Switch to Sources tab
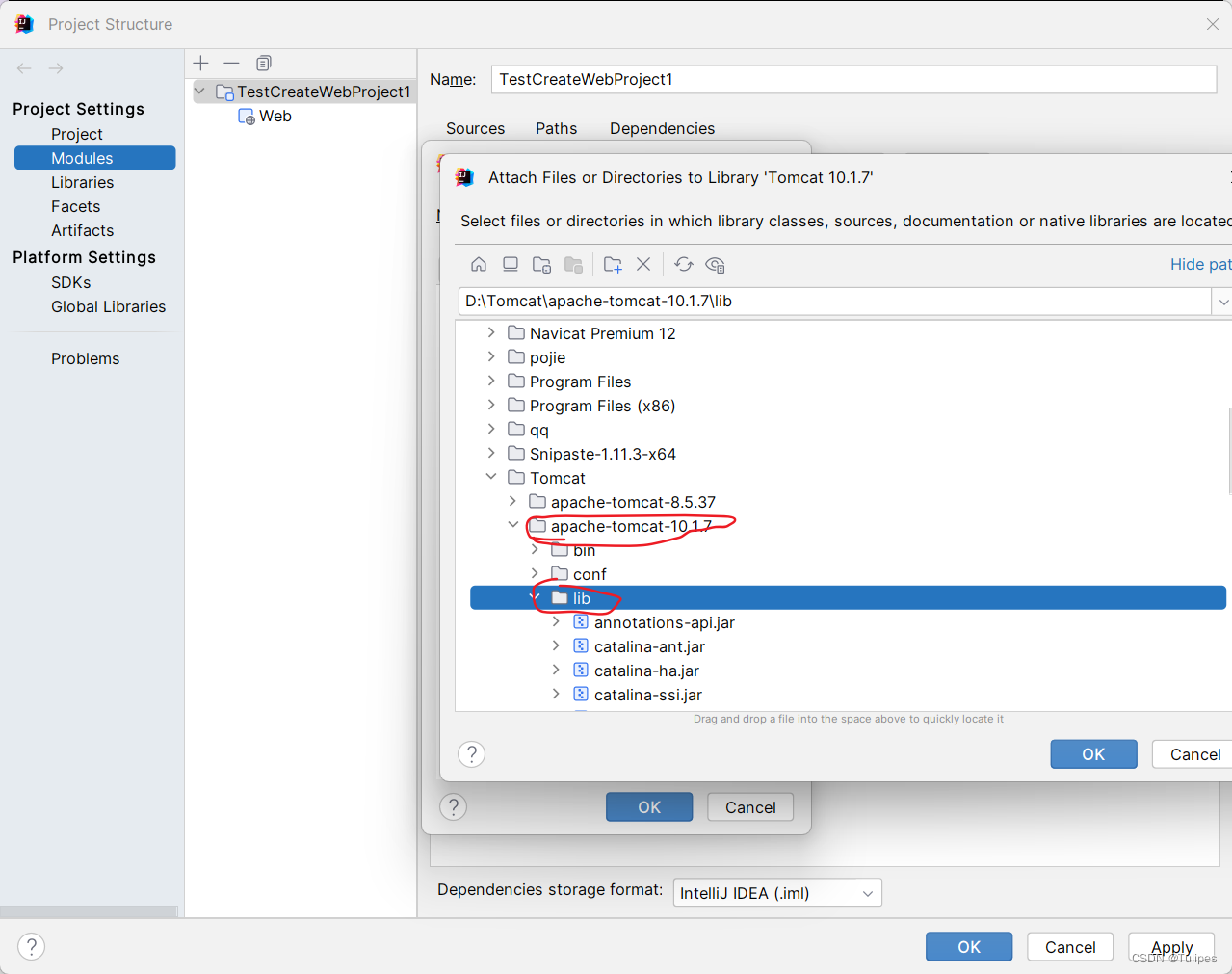This screenshot has width=1232, height=974. click(x=475, y=128)
